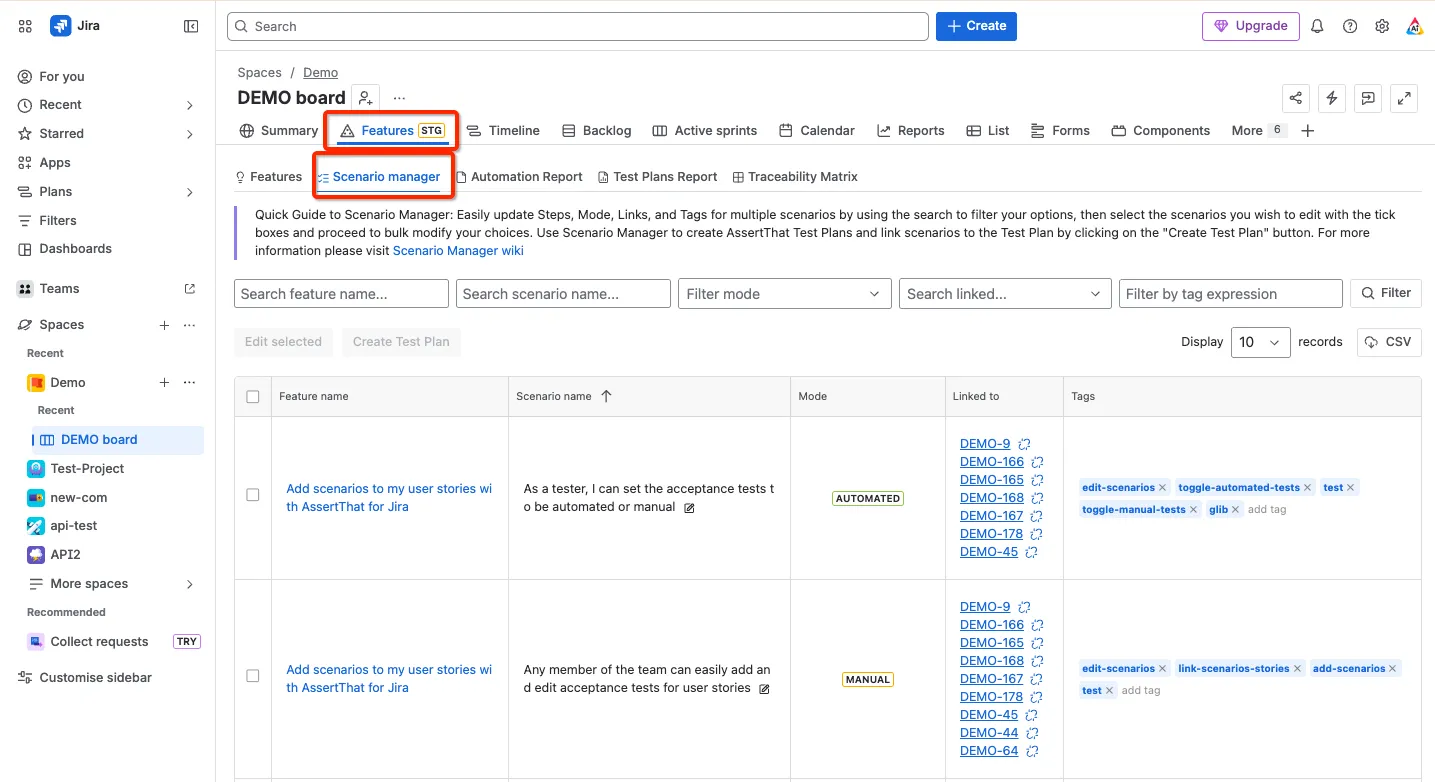Expand More spaces in the sidebar
The width and height of the screenshot is (1435, 782).
[190, 584]
